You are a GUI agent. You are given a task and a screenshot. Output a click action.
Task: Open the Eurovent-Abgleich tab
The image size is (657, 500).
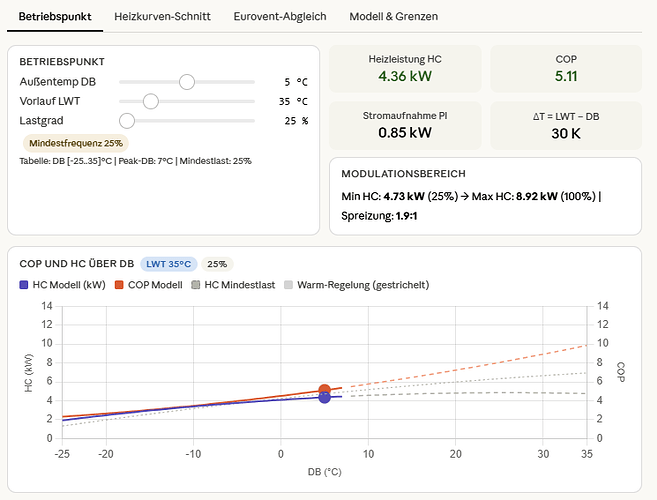[x=280, y=16]
